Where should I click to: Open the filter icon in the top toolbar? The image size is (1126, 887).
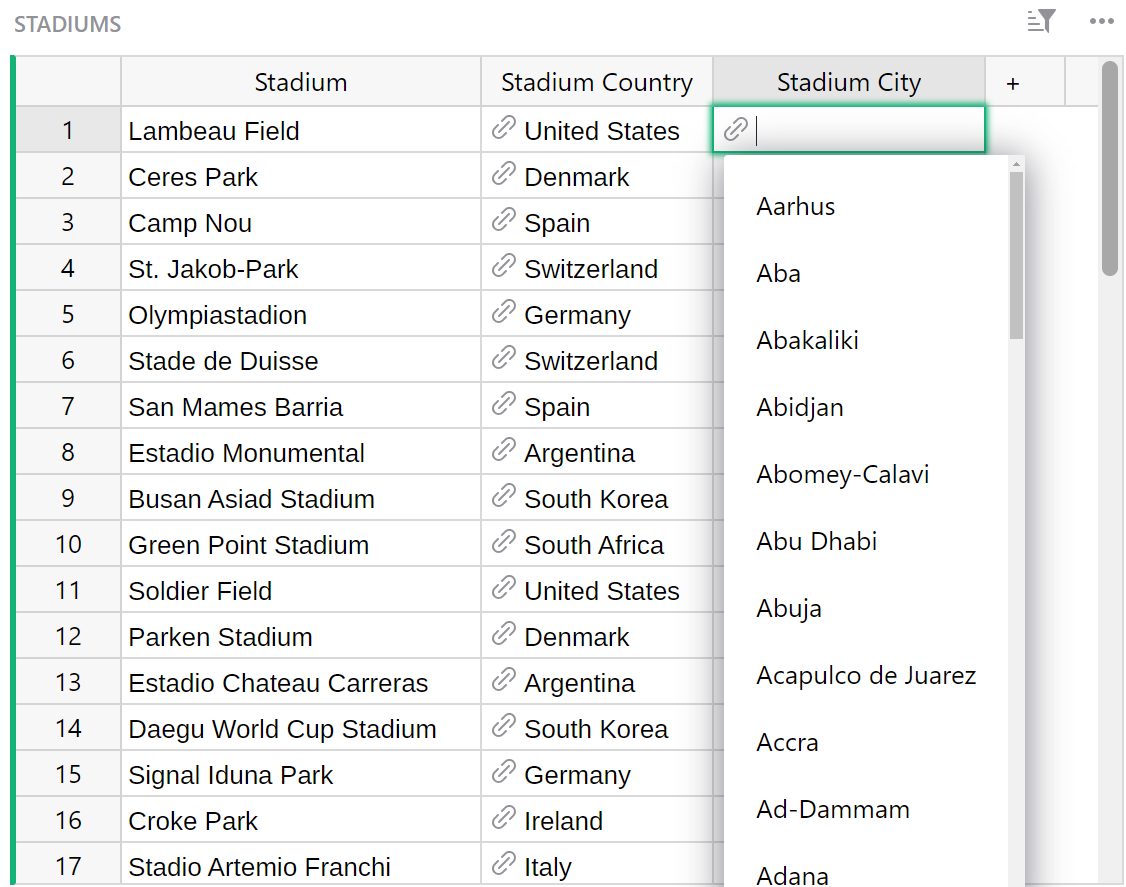pos(1041,21)
